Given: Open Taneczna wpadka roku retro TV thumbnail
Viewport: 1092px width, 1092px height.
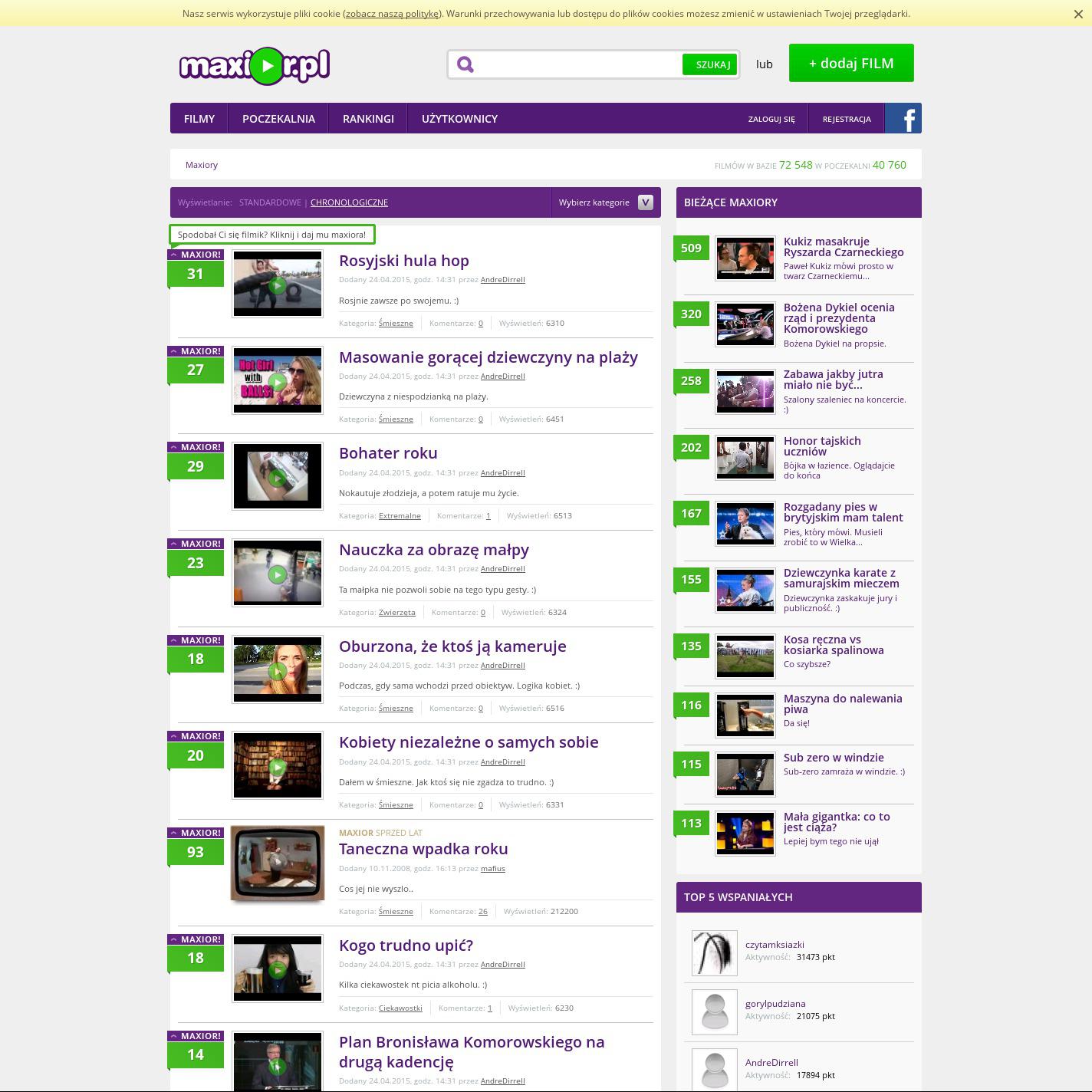Looking at the screenshot, I should [278, 863].
